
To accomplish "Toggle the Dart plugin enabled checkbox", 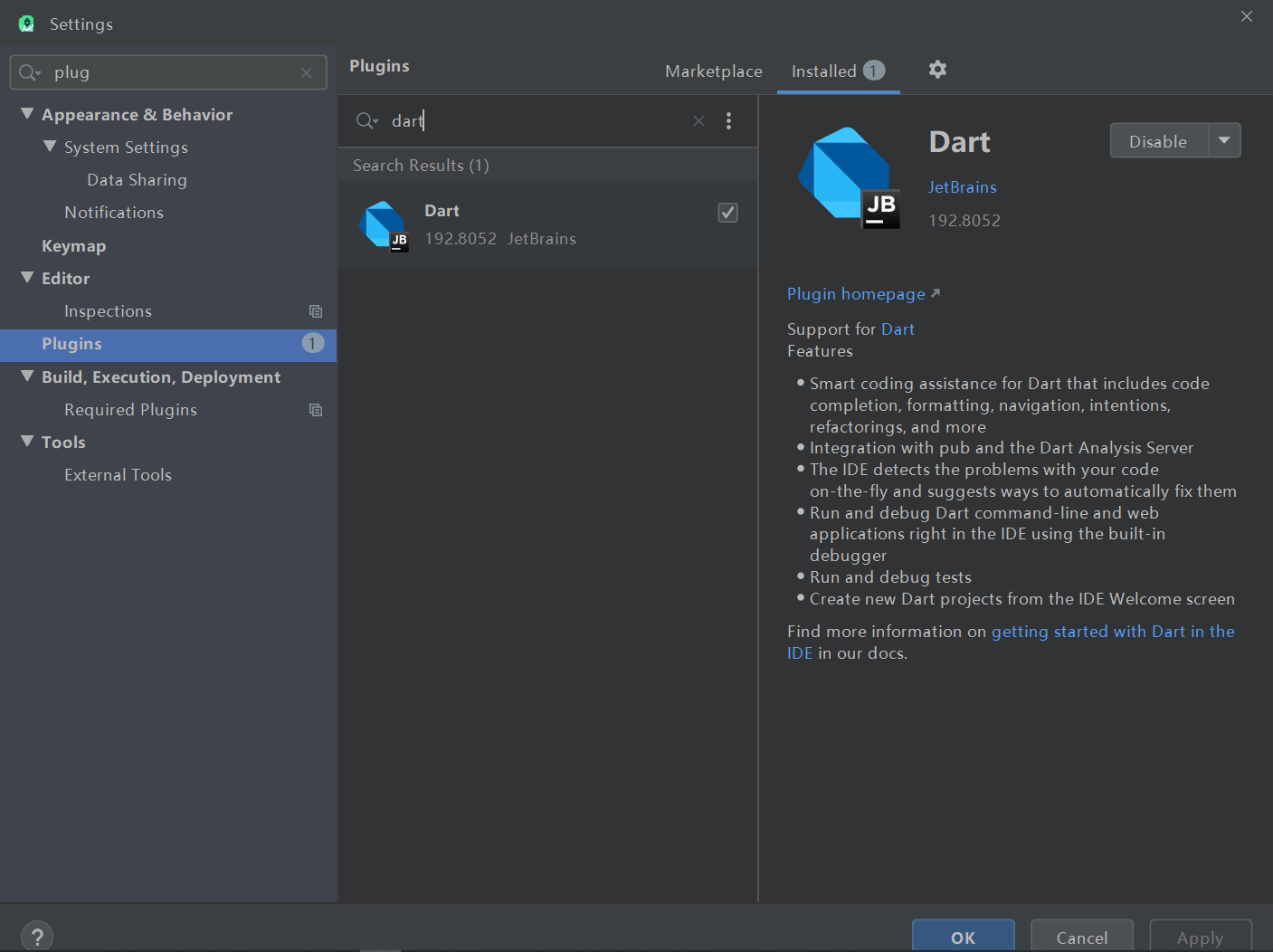I will [727, 213].
